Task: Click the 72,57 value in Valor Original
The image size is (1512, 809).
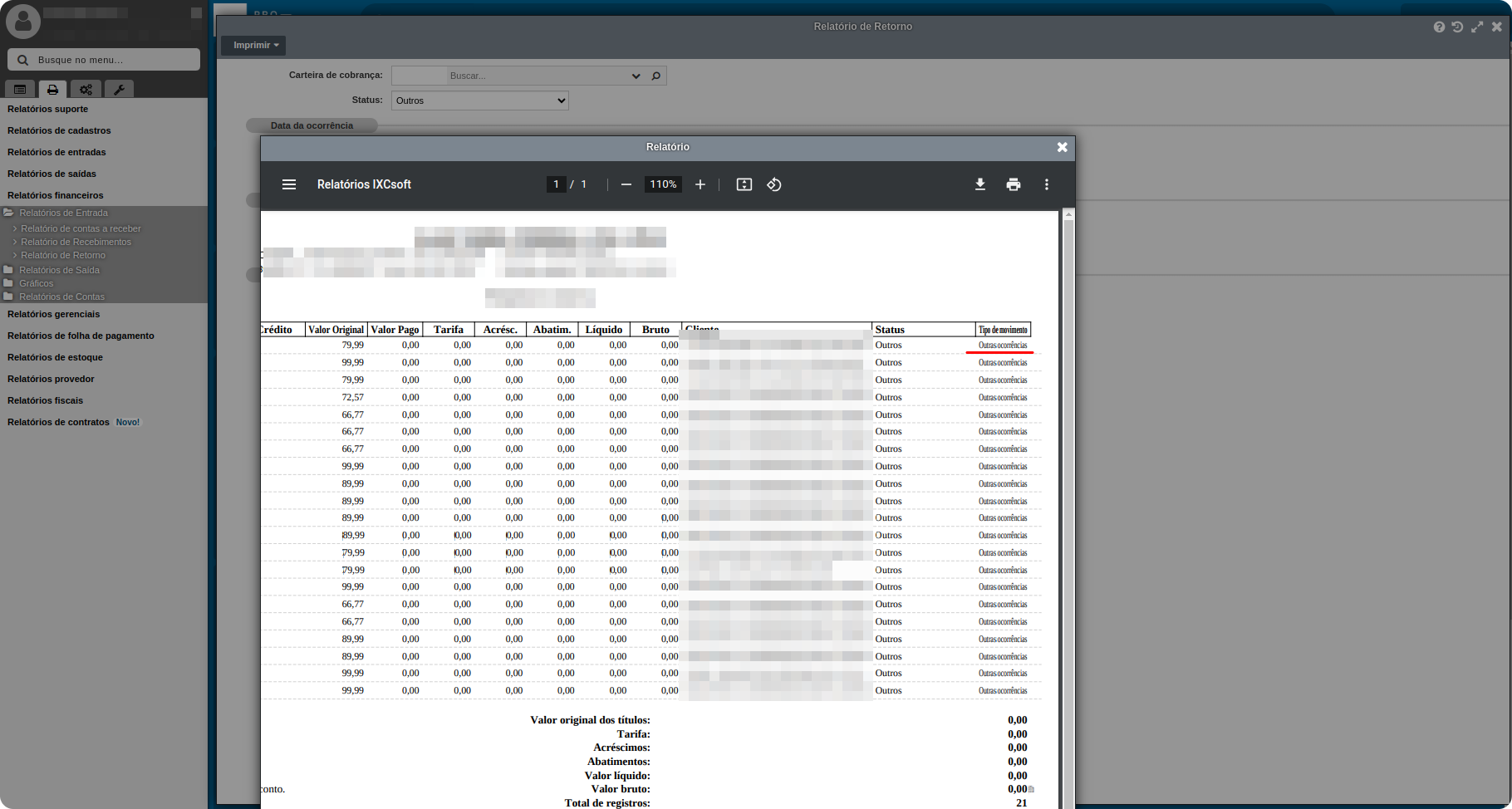Action: tap(352, 397)
